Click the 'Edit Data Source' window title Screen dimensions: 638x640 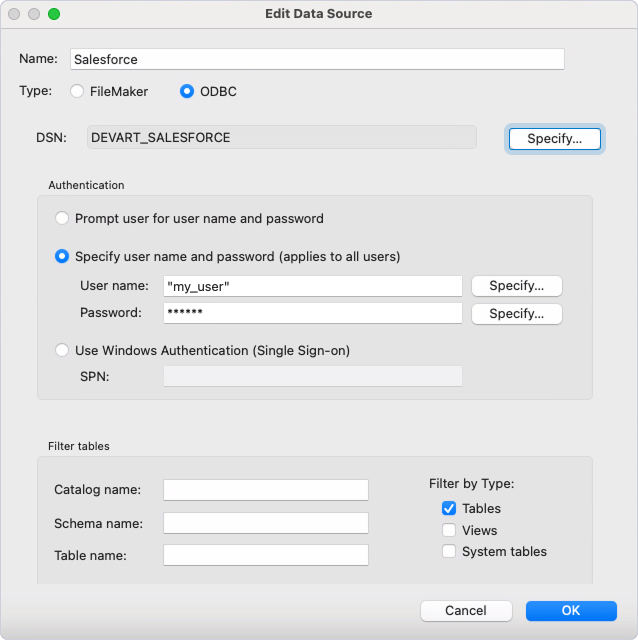tap(319, 13)
